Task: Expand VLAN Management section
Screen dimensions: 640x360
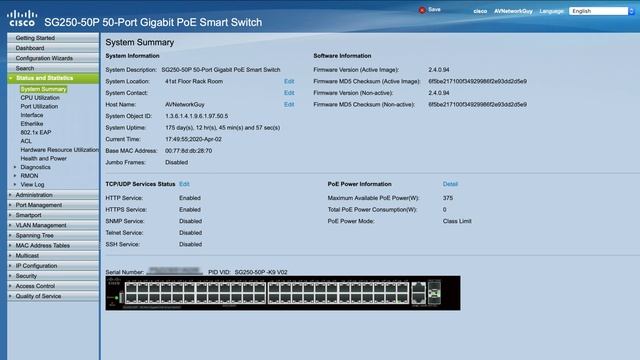Action: [53, 225]
